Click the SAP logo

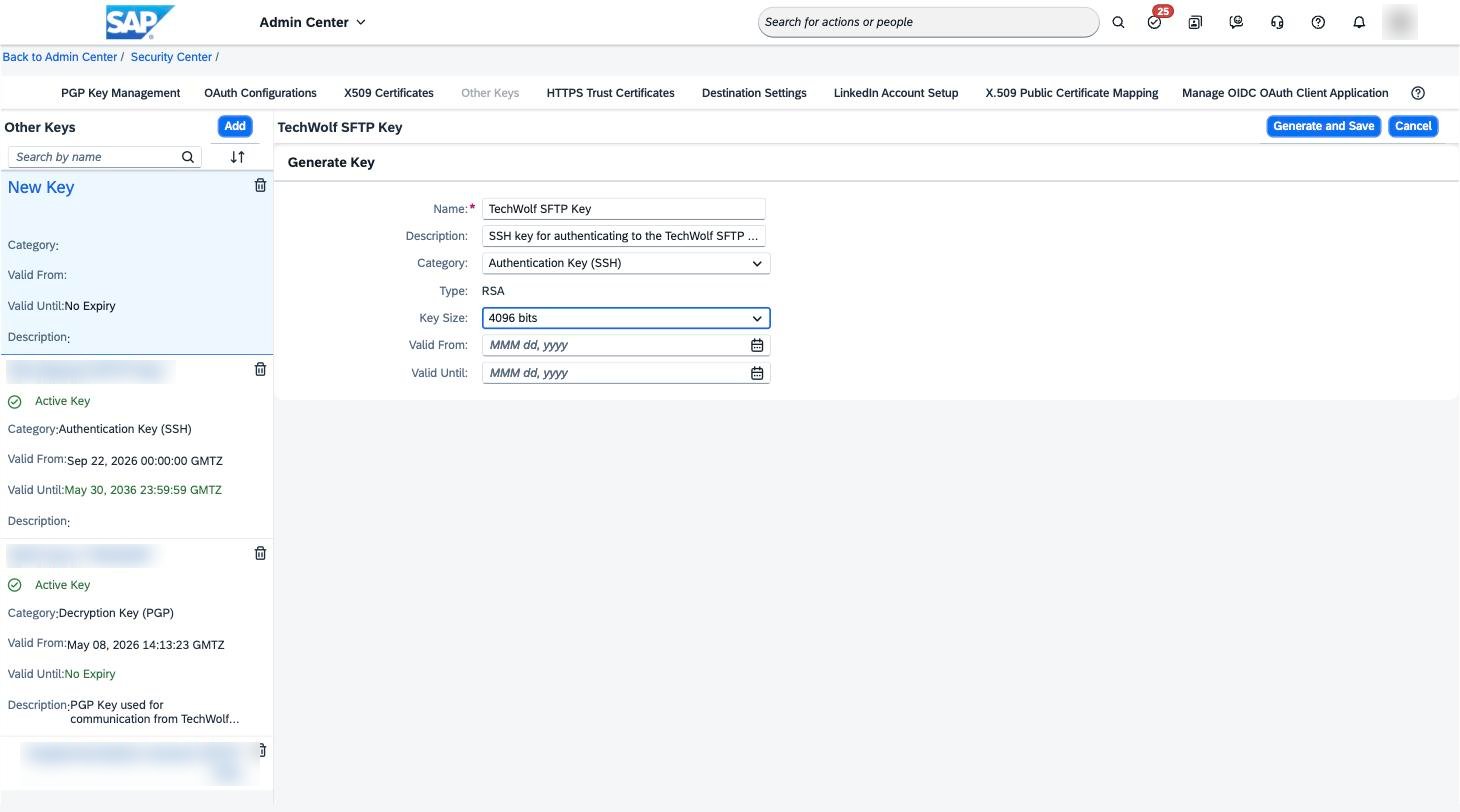(140, 21)
